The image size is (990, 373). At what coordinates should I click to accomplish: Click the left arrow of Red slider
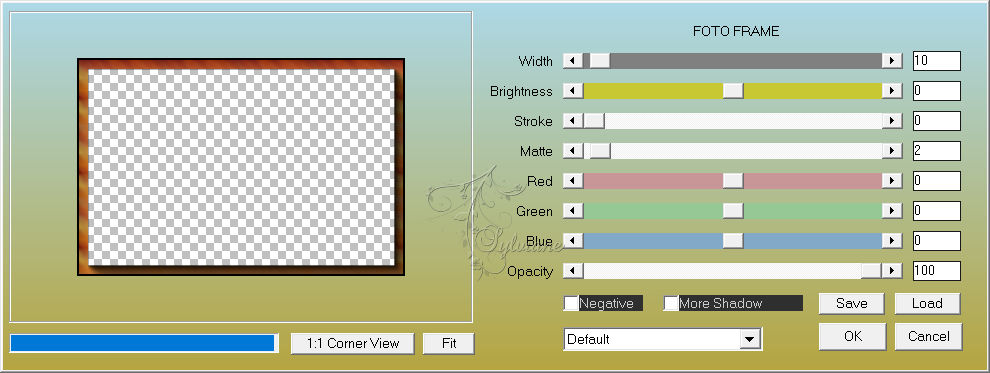click(573, 181)
